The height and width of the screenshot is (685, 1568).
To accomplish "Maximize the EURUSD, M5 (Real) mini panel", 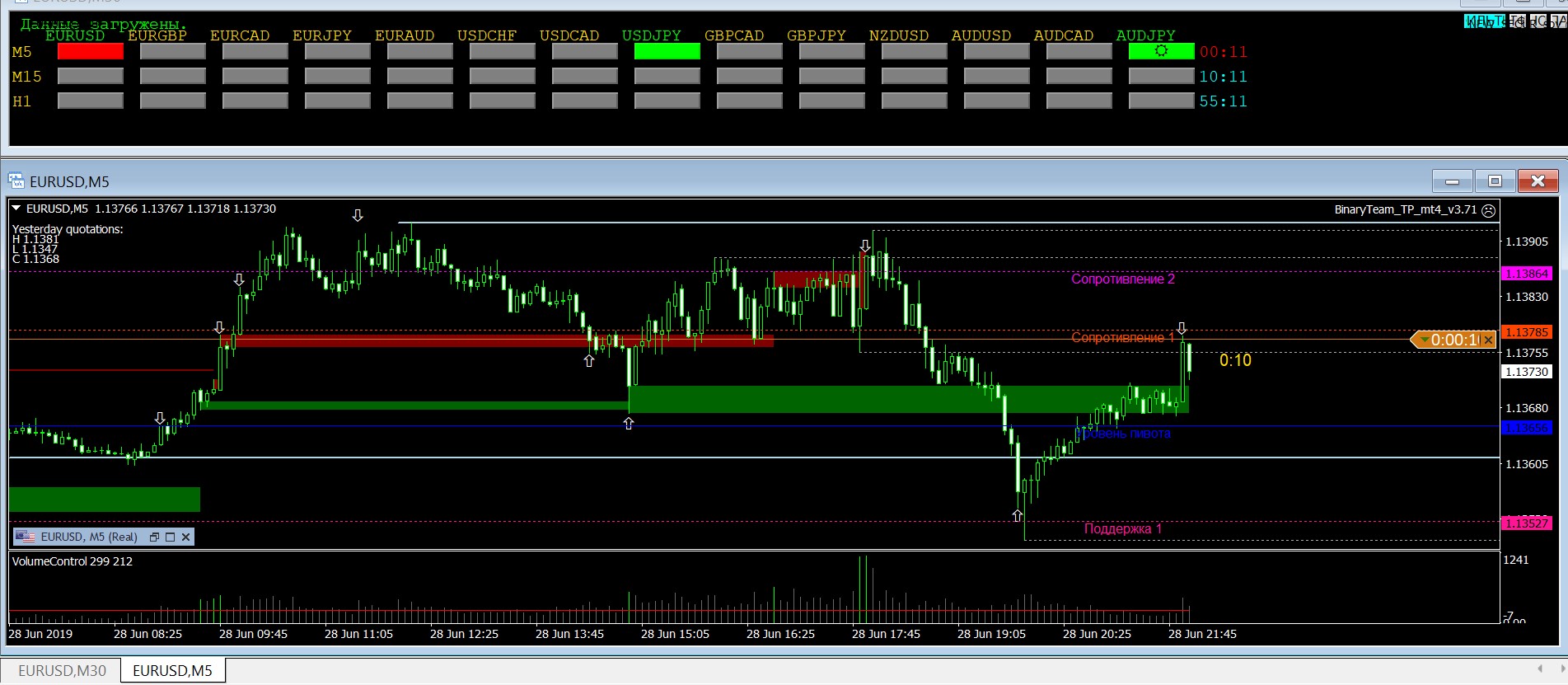I will (x=171, y=537).
